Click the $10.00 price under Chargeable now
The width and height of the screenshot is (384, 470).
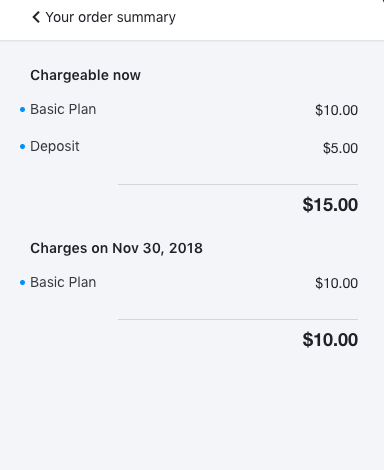coord(336,110)
